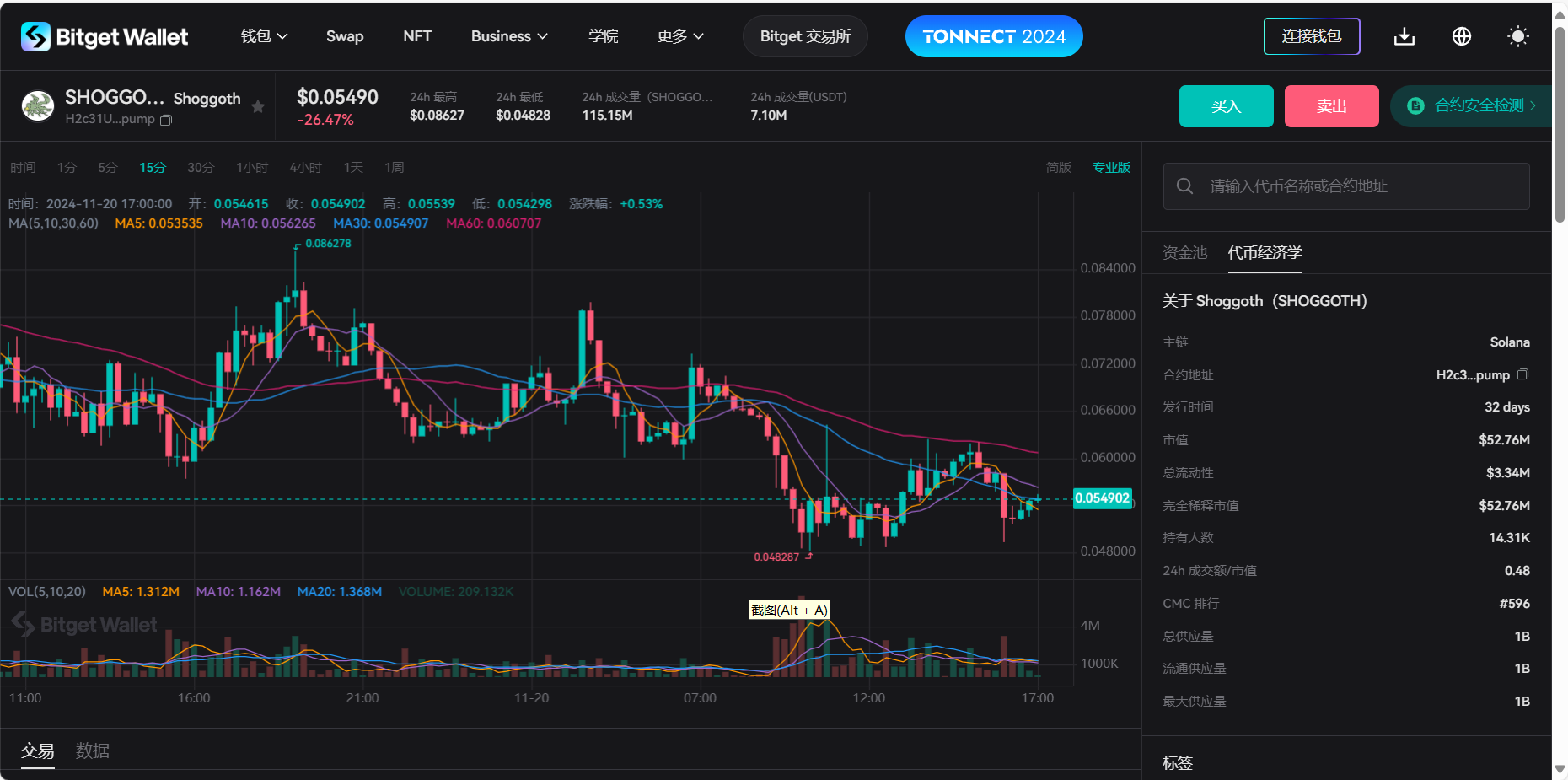Click the Solana chain value
Screen dimensions: 1568x780
point(1510,342)
